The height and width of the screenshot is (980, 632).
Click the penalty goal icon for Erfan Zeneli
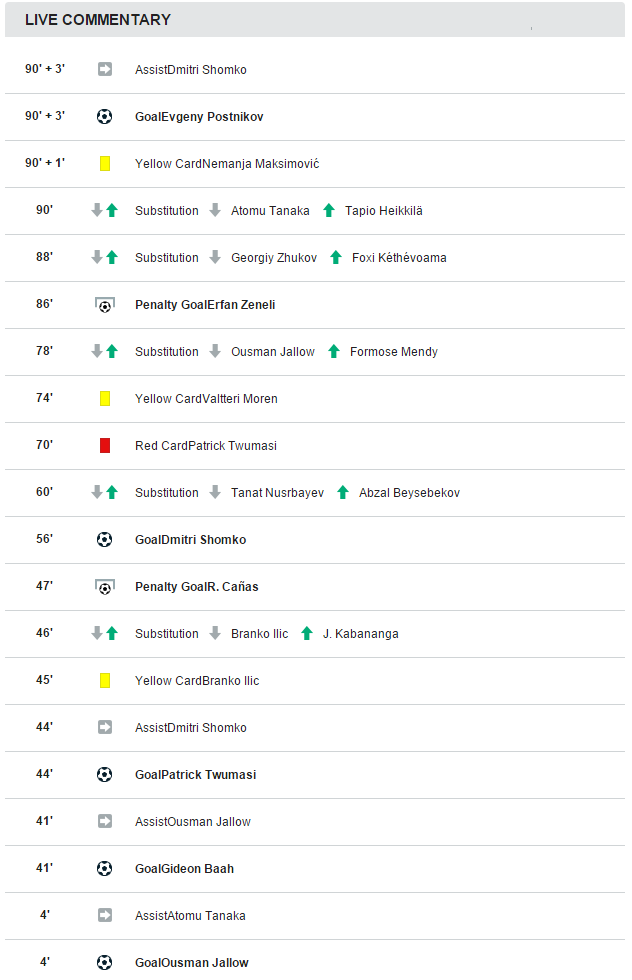click(x=104, y=305)
